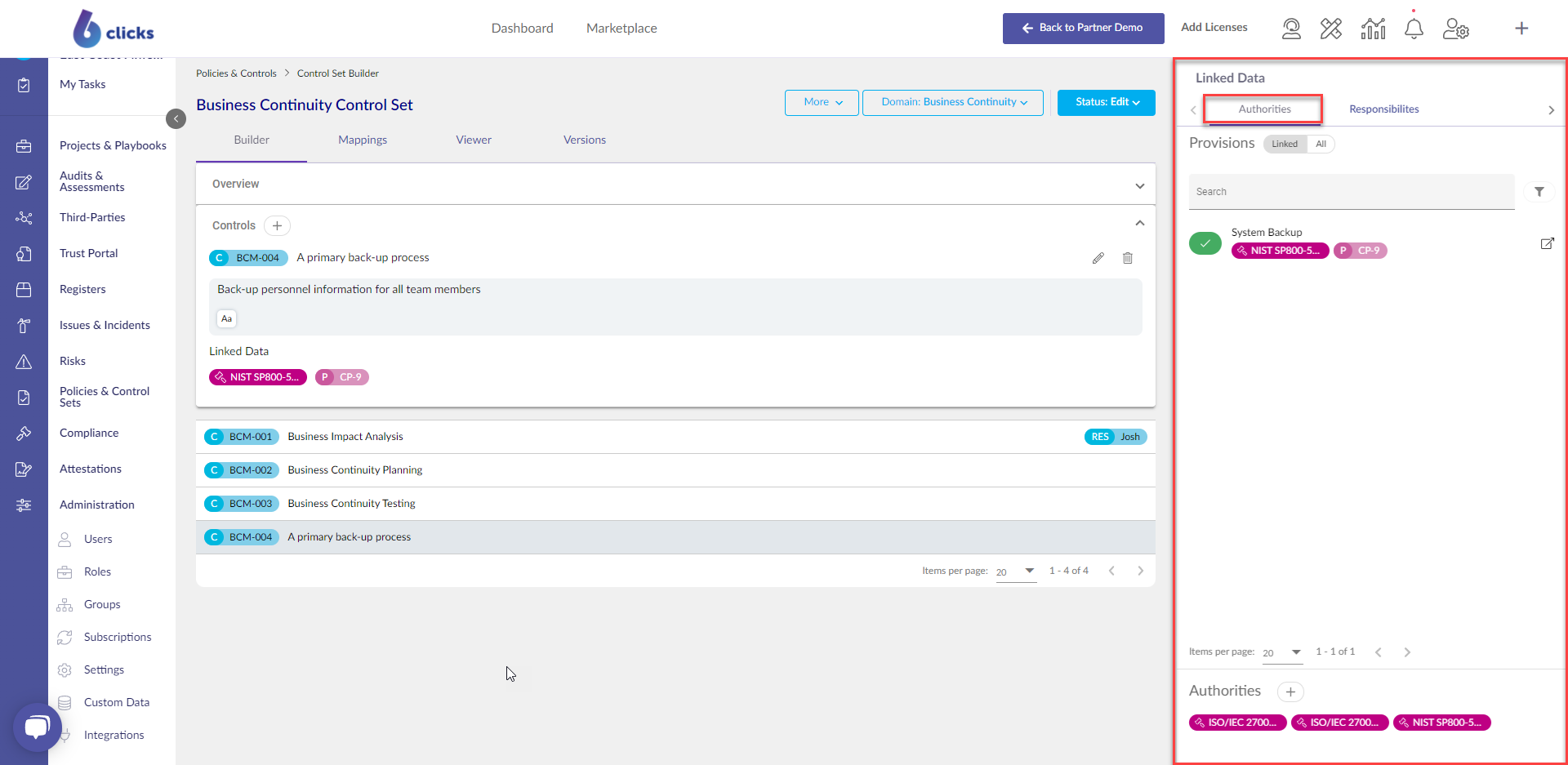Switch to the Mappings tab
This screenshot has width=1568, height=765.
[363, 140]
